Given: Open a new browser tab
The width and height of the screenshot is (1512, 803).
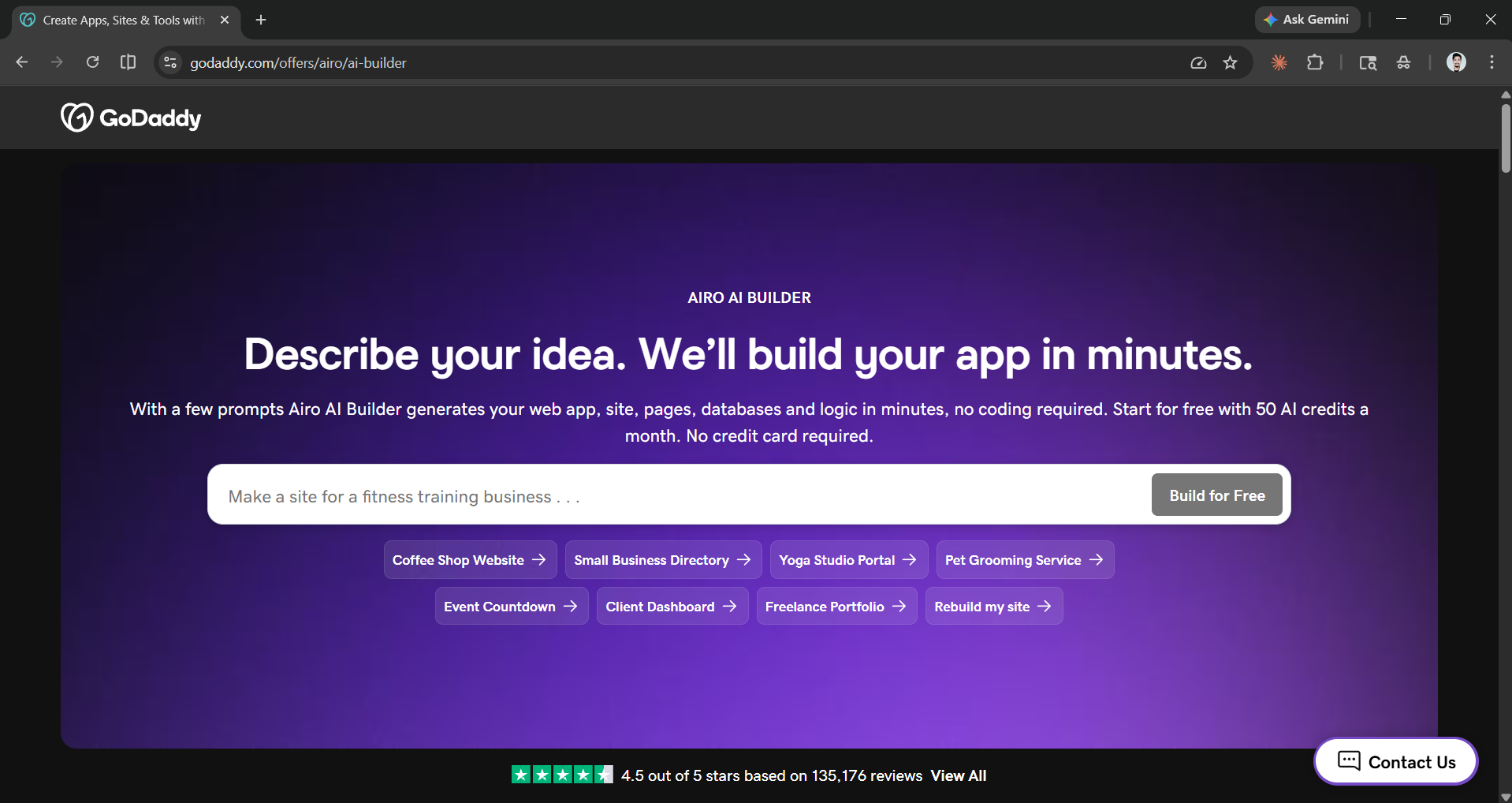Looking at the screenshot, I should click(261, 20).
